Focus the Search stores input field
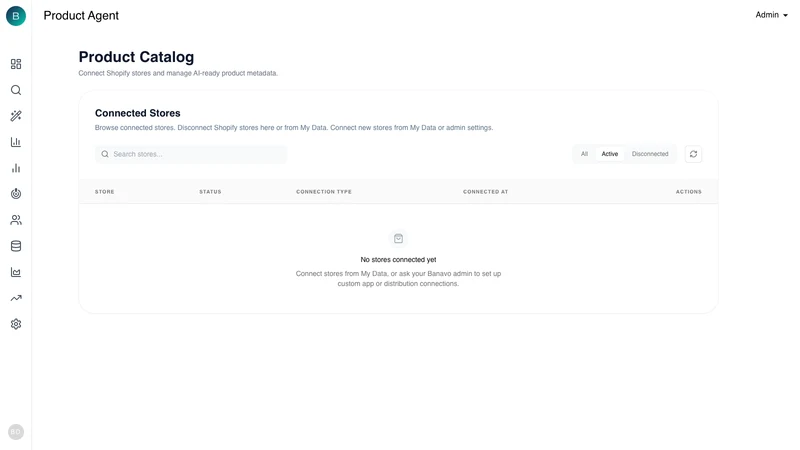The height and width of the screenshot is (450, 800). pyautogui.click(x=191, y=154)
